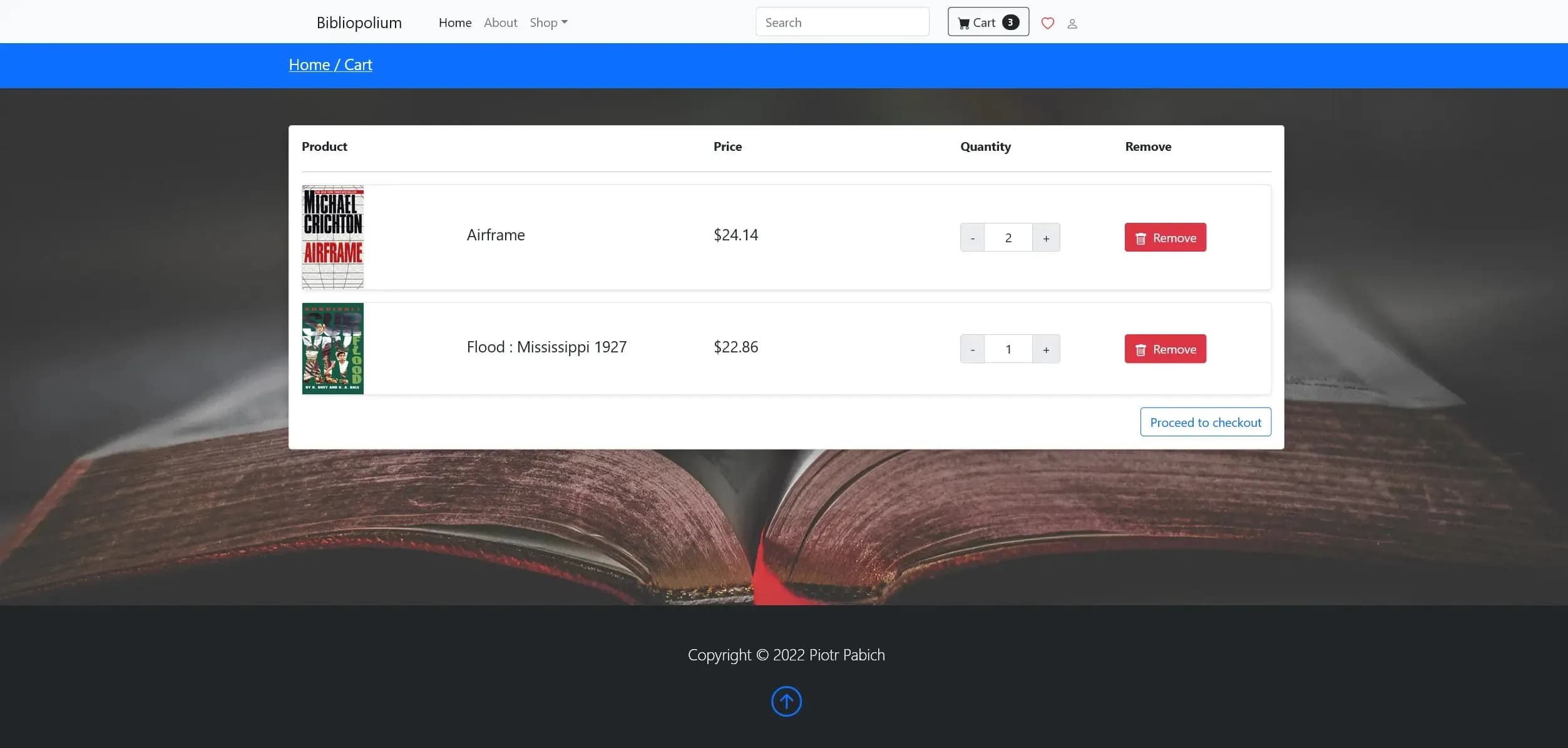Screen dimensions: 1568x748
Task: Click the minus button for Flood Mississippi quantity
Action: pos(973,349)
